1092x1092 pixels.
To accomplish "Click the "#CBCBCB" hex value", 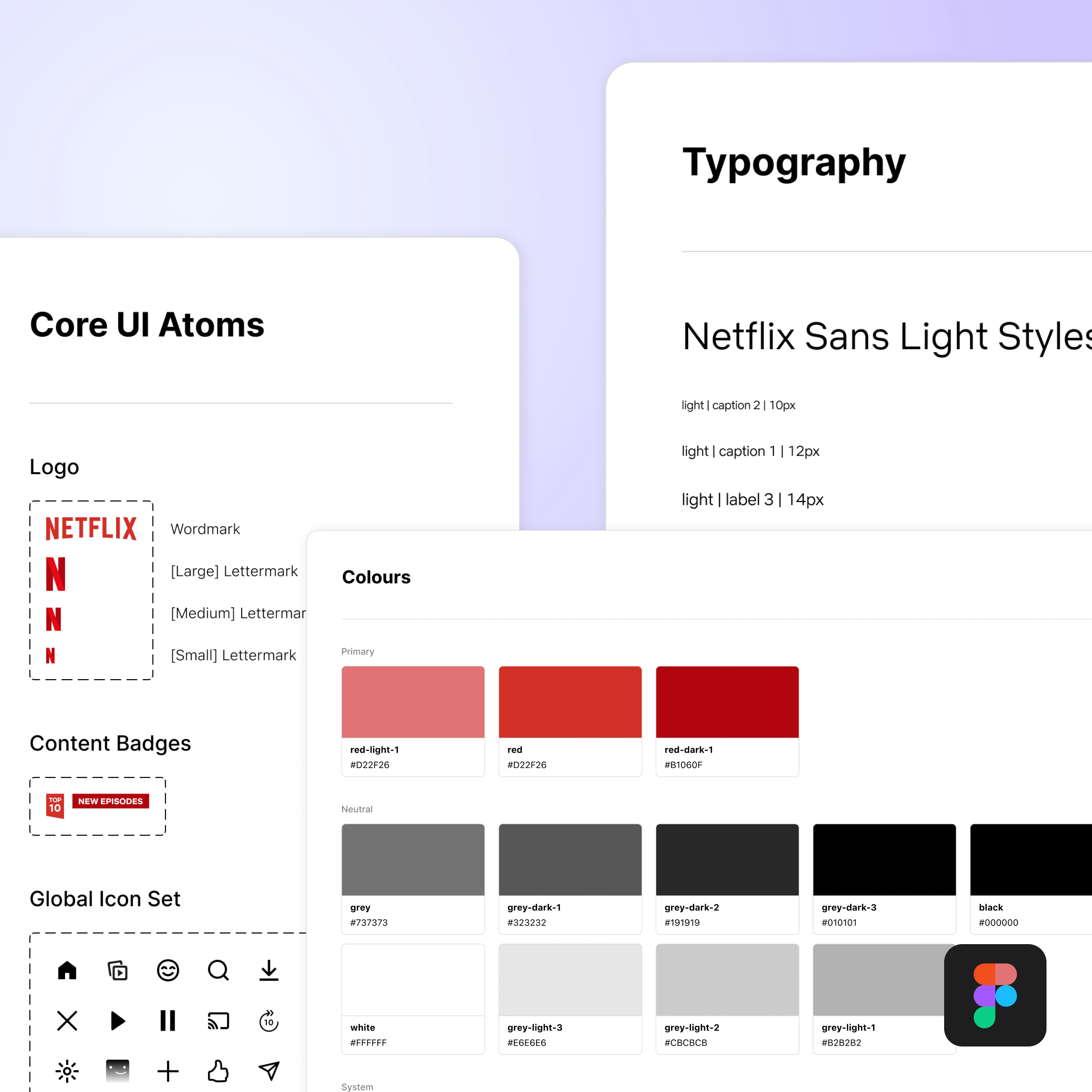I will (x=686, y=1043).
